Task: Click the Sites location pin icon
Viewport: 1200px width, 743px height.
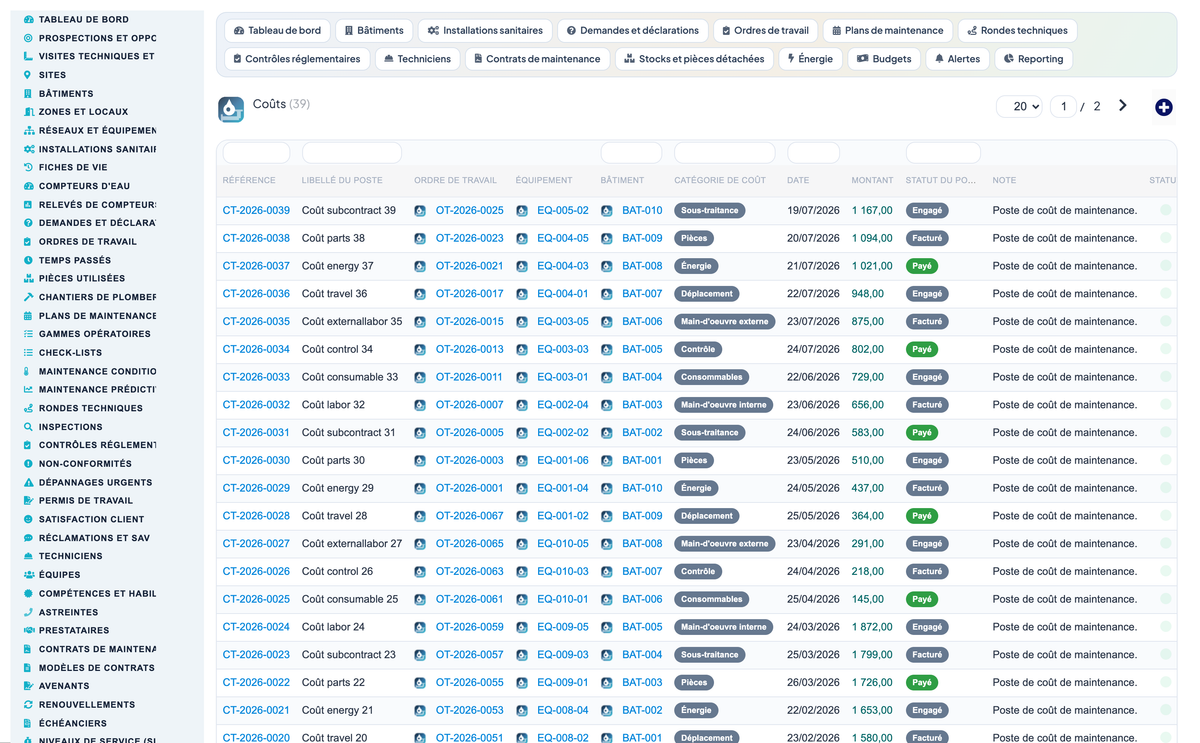Action: (28, 75)
